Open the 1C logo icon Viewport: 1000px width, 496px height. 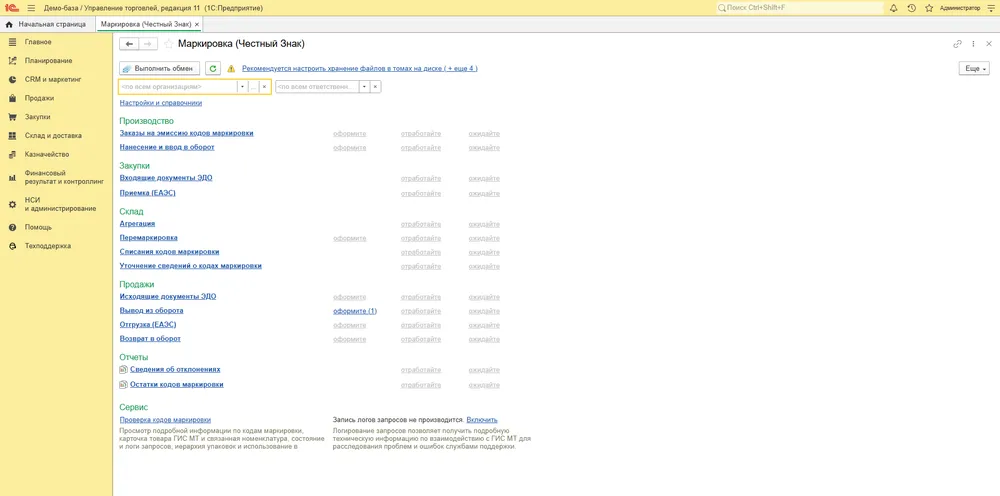(x=13, y=8)
